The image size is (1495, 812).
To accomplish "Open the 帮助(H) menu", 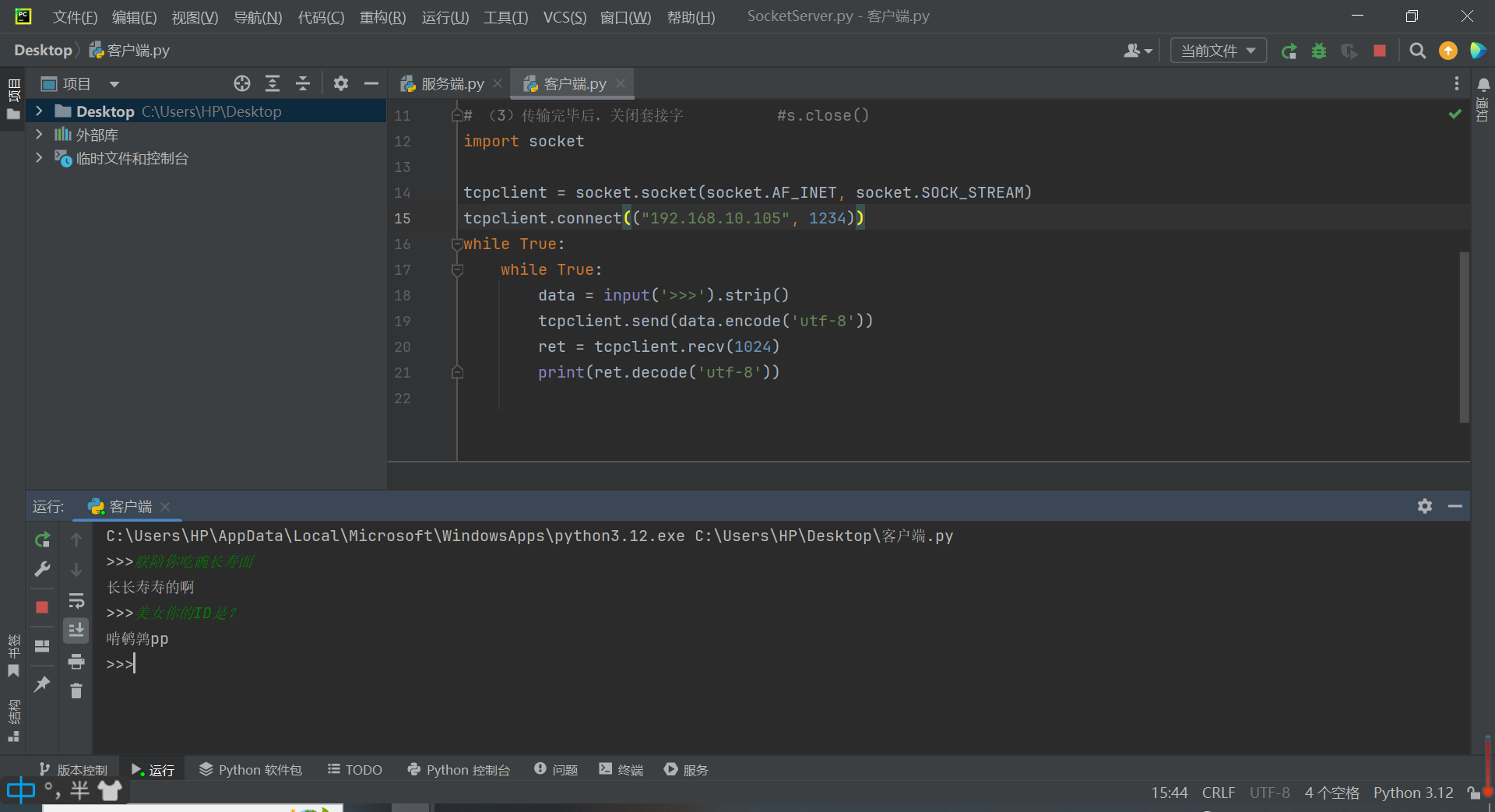I will tap(691, 17).
